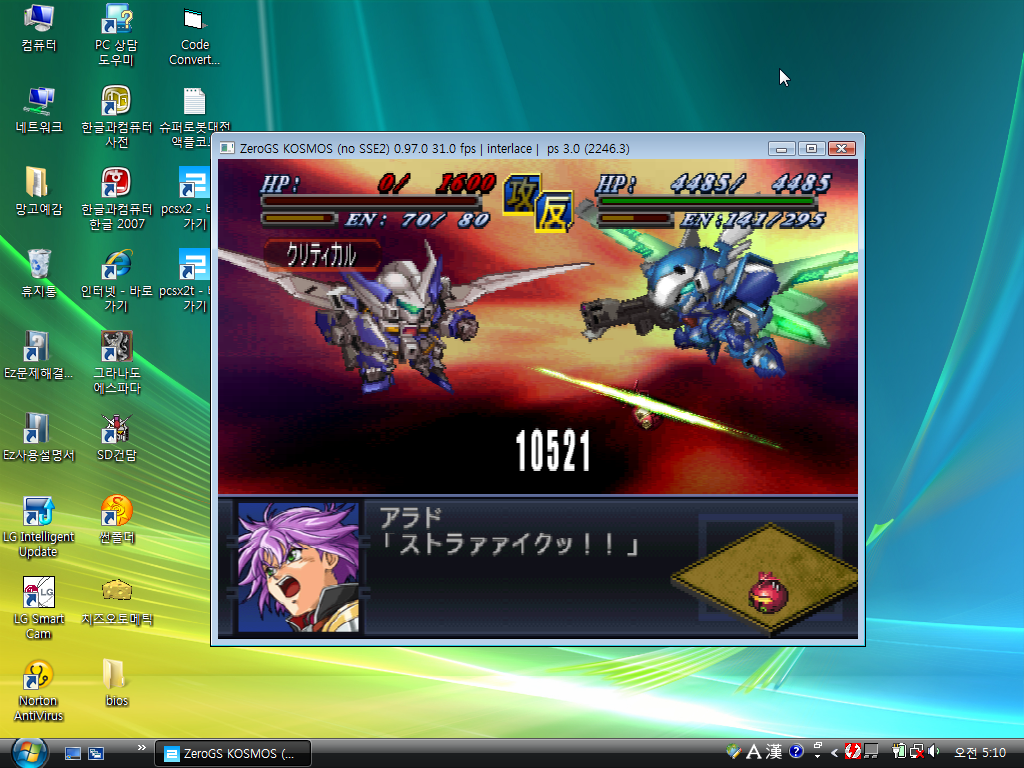Toggle the 漢 Hanja conversion button
The image size is (1024, 768).
774,752
